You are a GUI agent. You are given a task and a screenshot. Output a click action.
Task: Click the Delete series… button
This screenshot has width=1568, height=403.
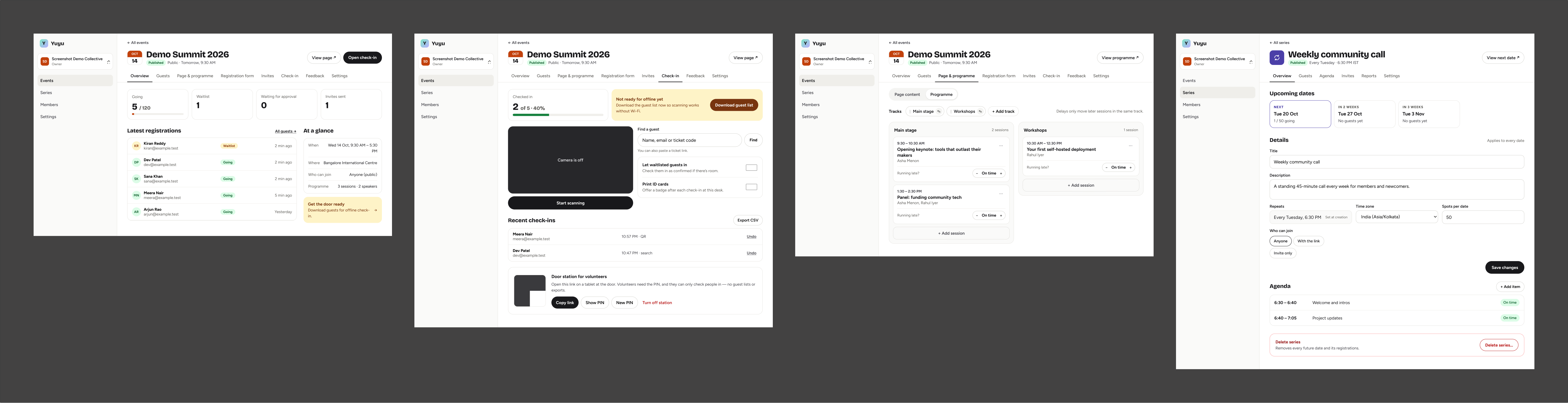pyautogui.click(x=1499, y=345)
